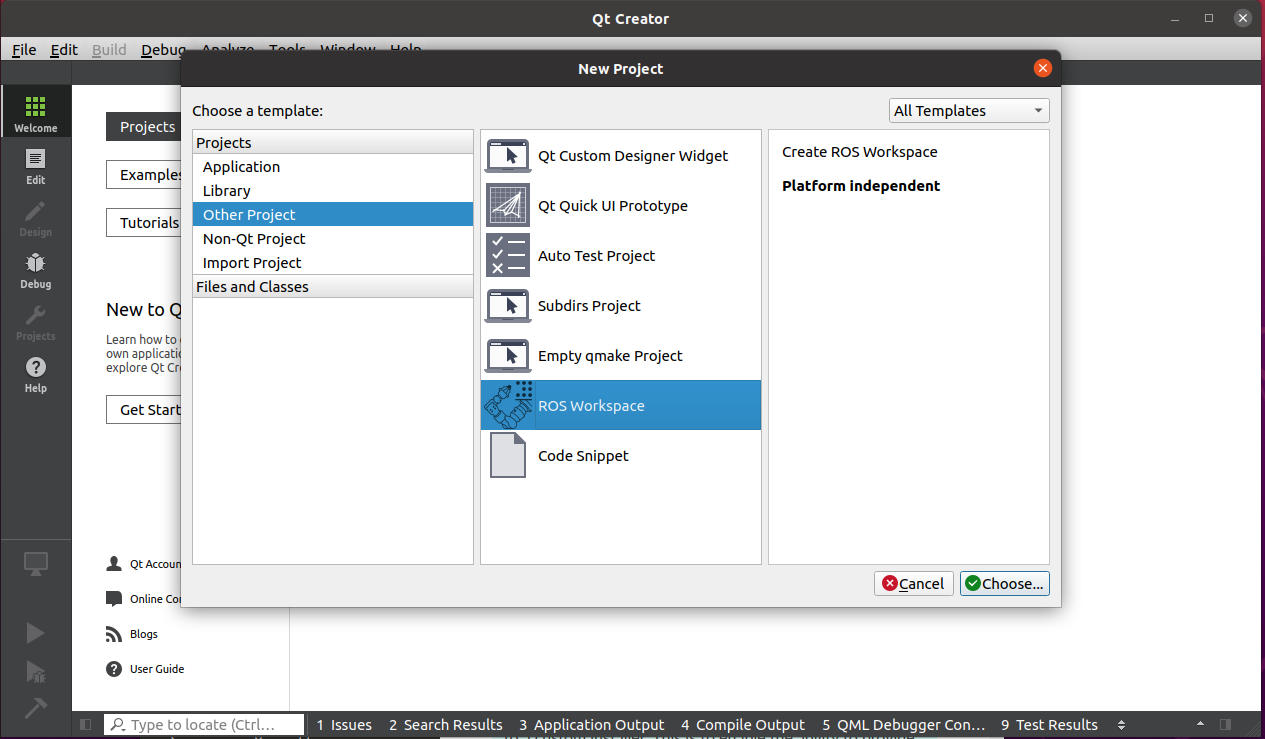The image size is (1265, 739).
Task: Click the Projects button on Welcome page
Action: tap(144, 127)
